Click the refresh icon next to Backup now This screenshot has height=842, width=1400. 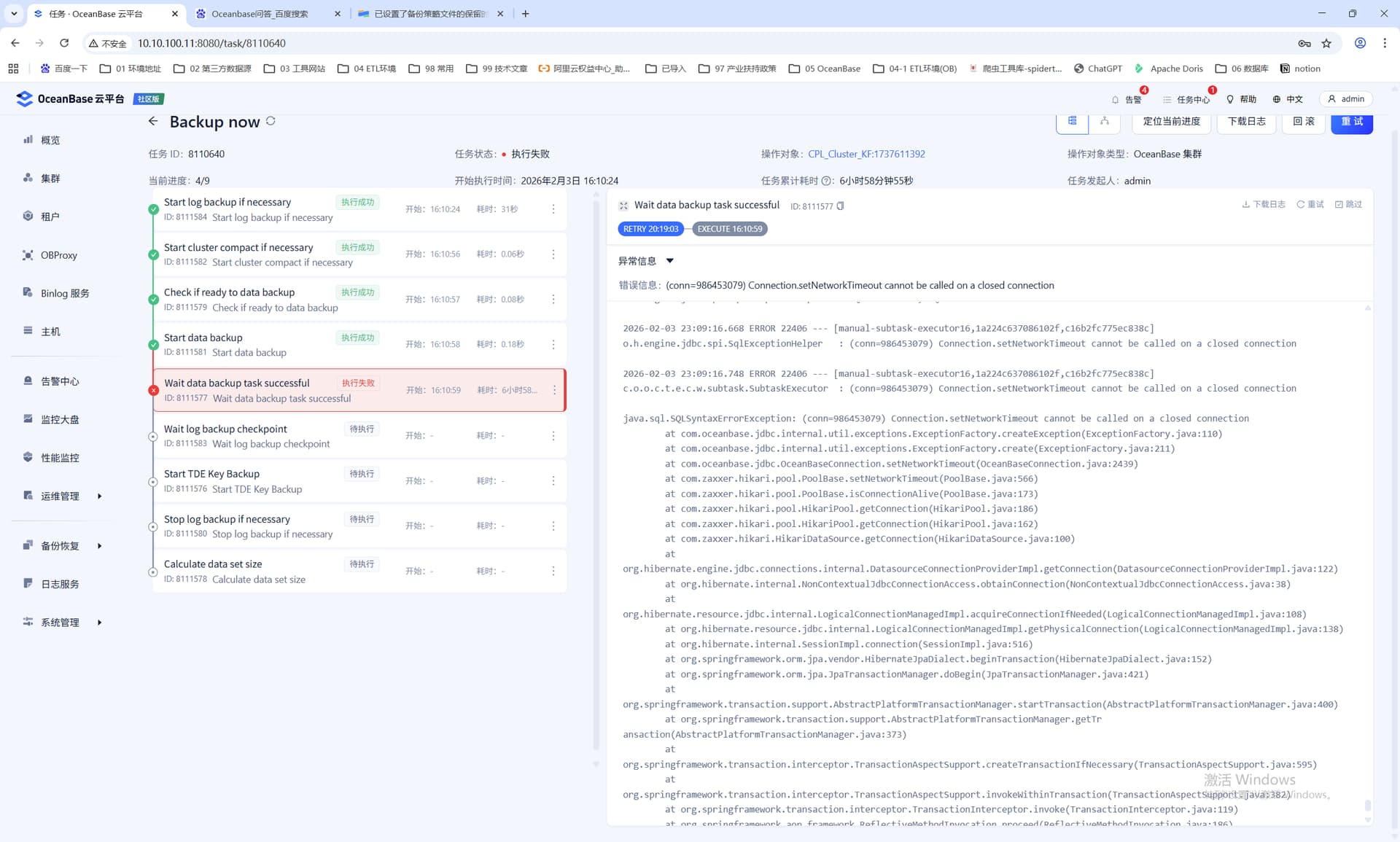coord(271,121)
